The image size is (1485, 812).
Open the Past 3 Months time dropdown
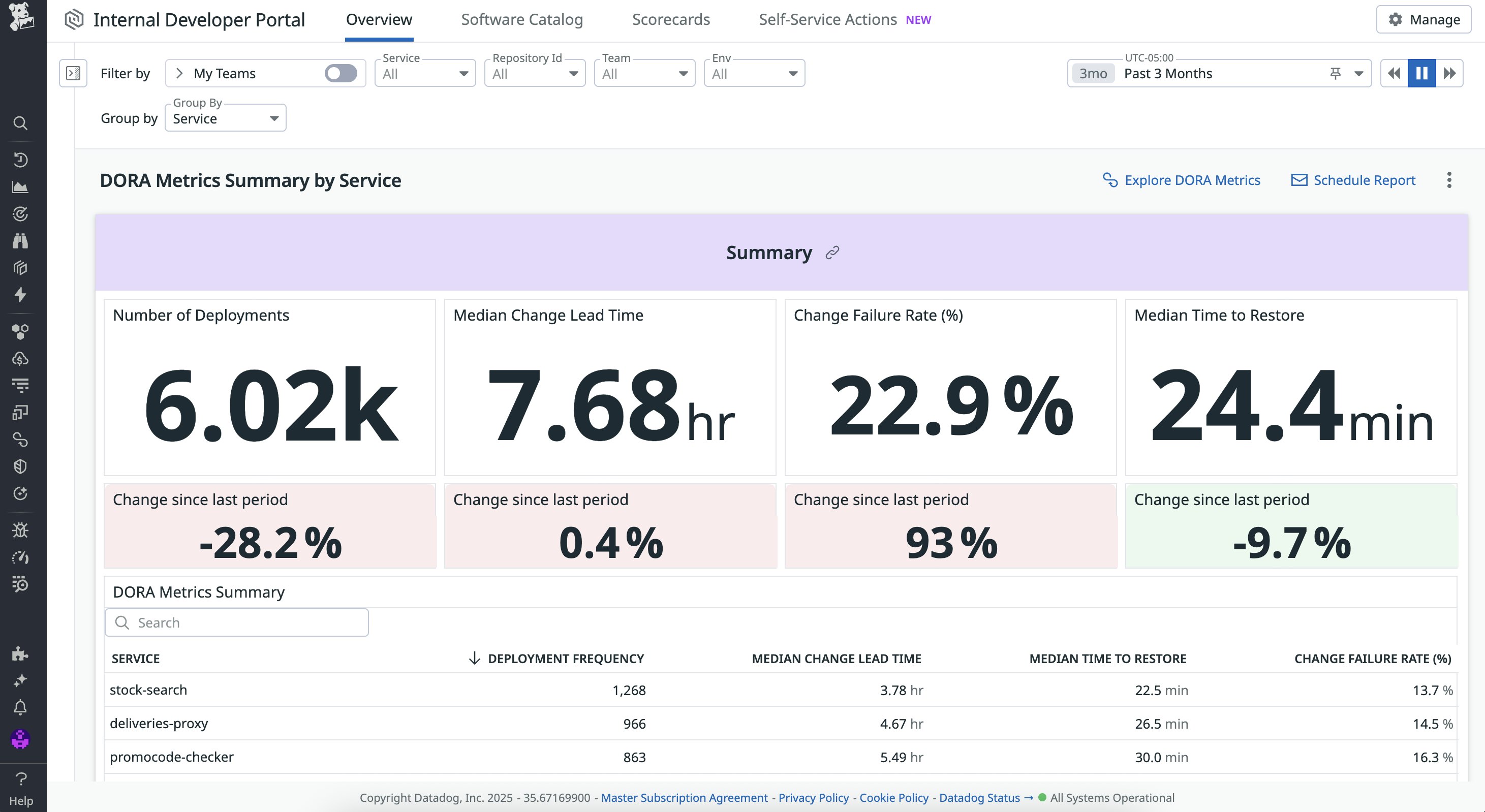pos(1358,74)
